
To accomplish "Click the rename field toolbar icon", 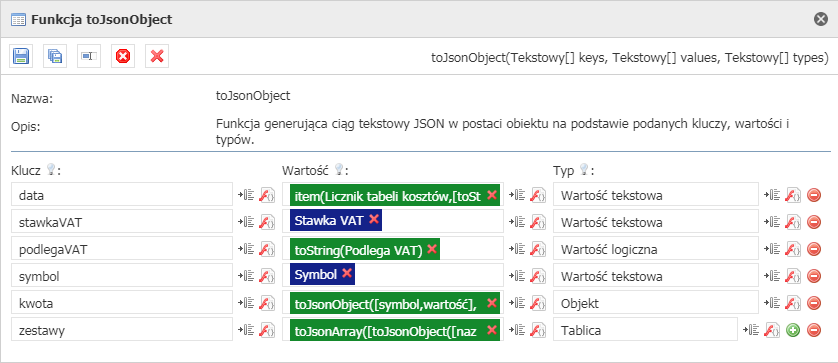I will (x=89, y=56).
